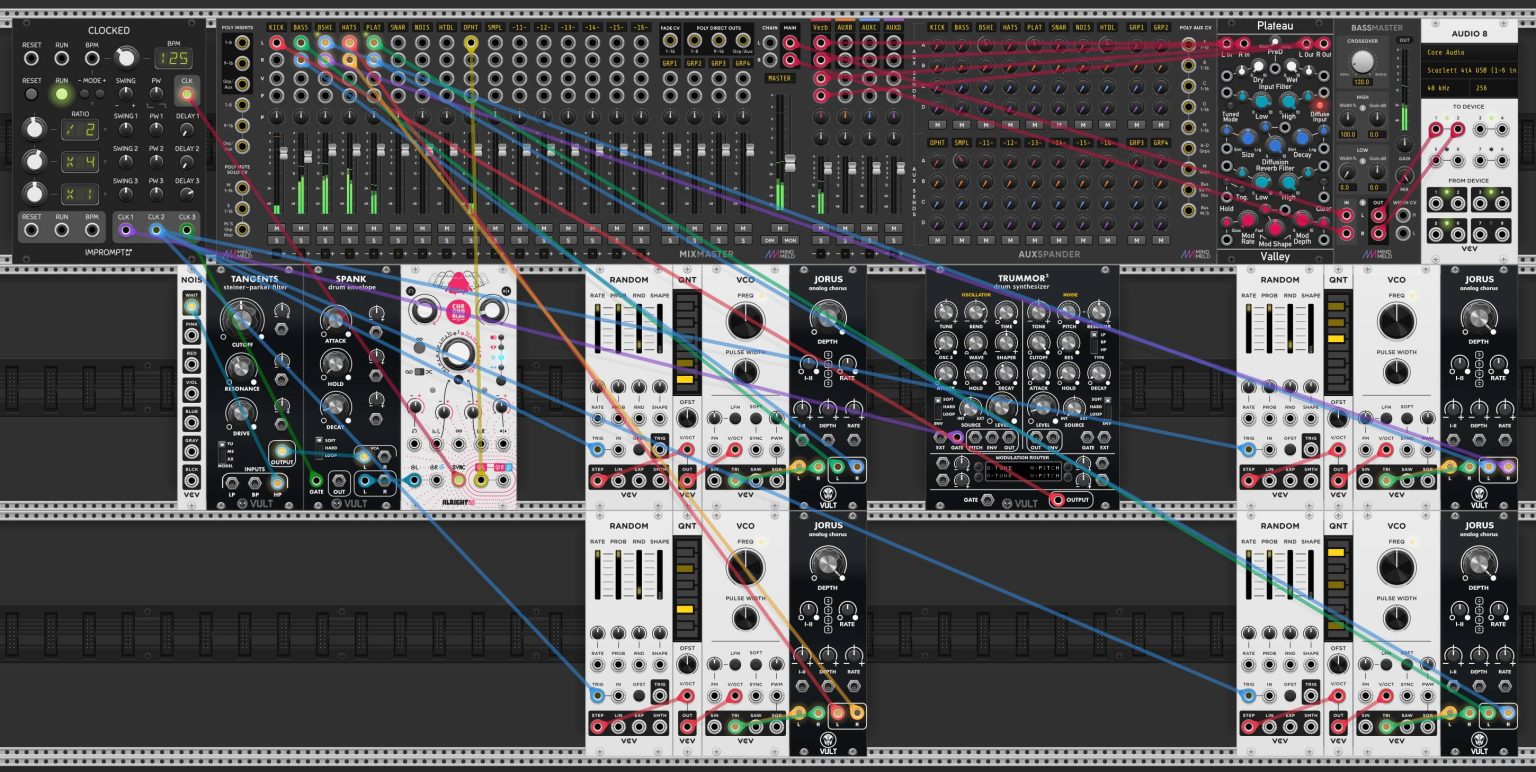The height and width of the screenshot is (772, 1536).
Task: Open the HATS track label menu in MixMaster
Action: (x=349, y=27)
